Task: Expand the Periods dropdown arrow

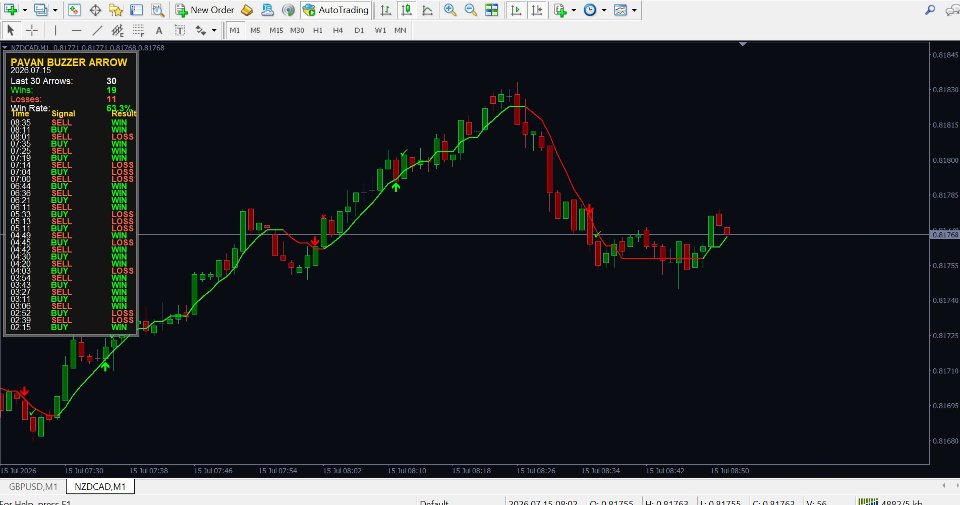Action: (x=604, y=10)
